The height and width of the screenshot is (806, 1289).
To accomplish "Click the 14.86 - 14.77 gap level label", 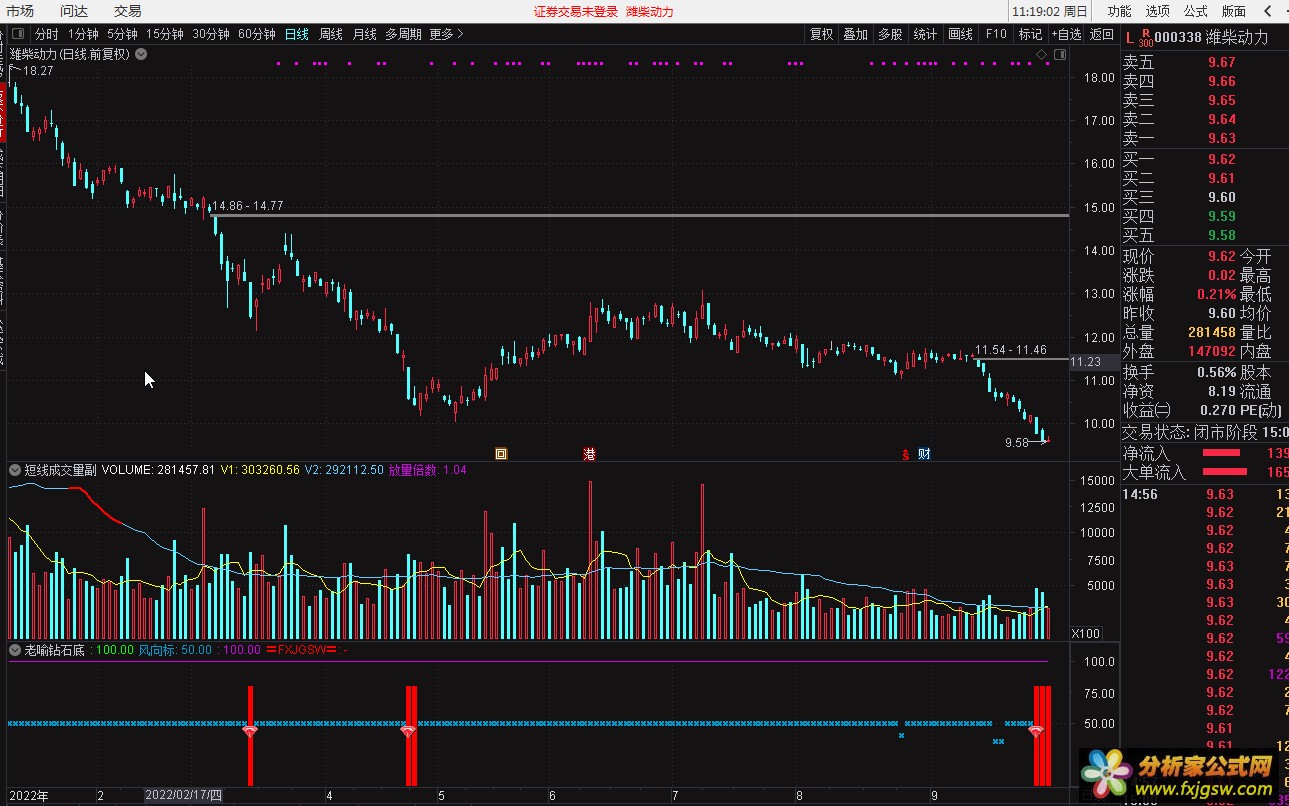I will (247, 206).
